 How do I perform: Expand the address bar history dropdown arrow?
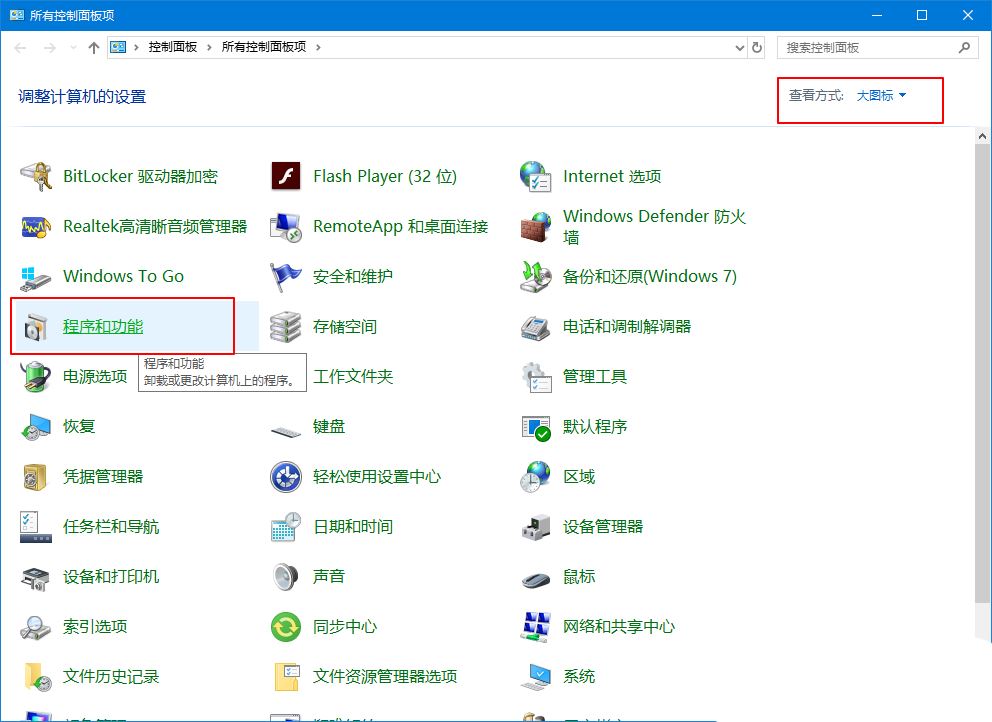pos(740,47)
